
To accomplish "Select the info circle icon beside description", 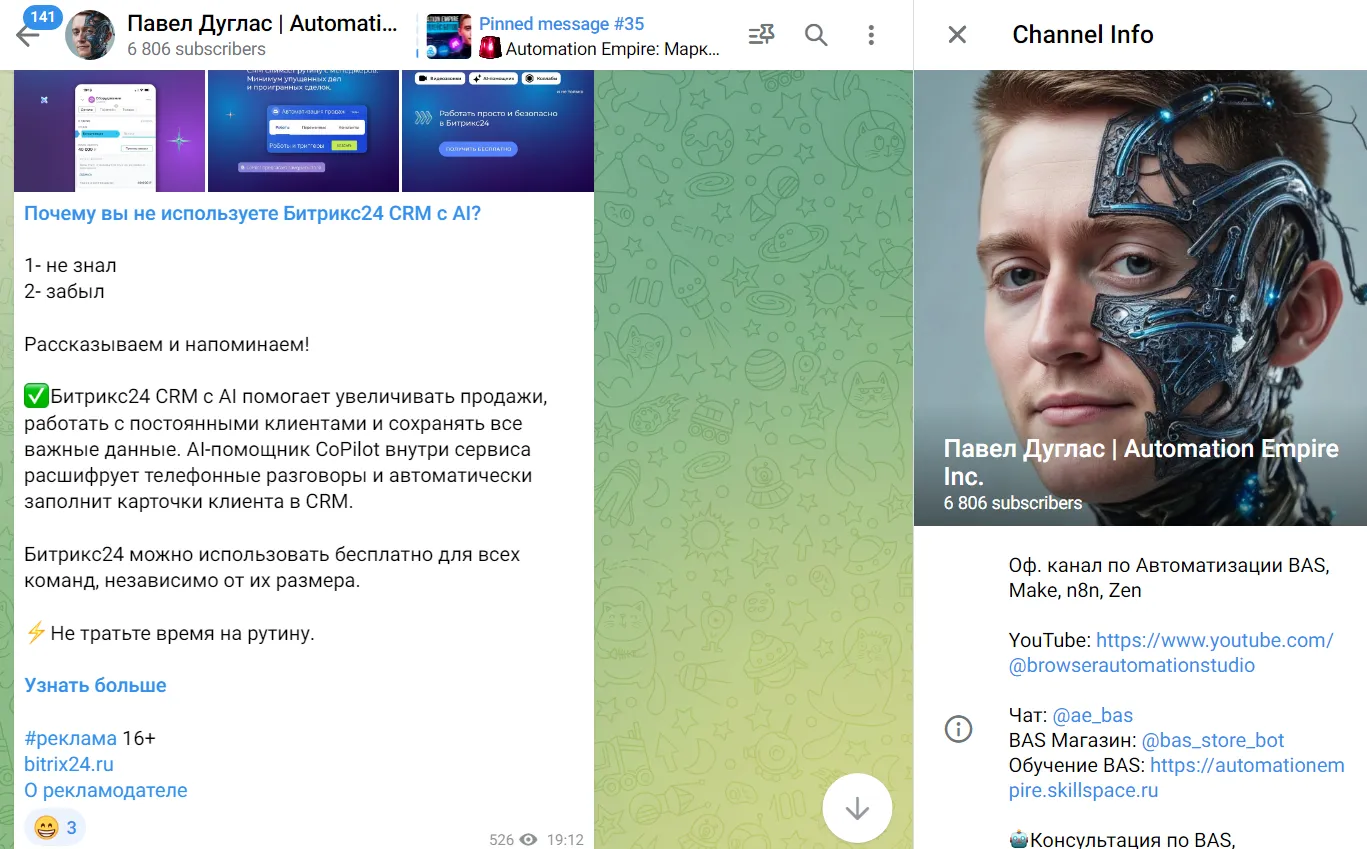I will click(958, 729).
